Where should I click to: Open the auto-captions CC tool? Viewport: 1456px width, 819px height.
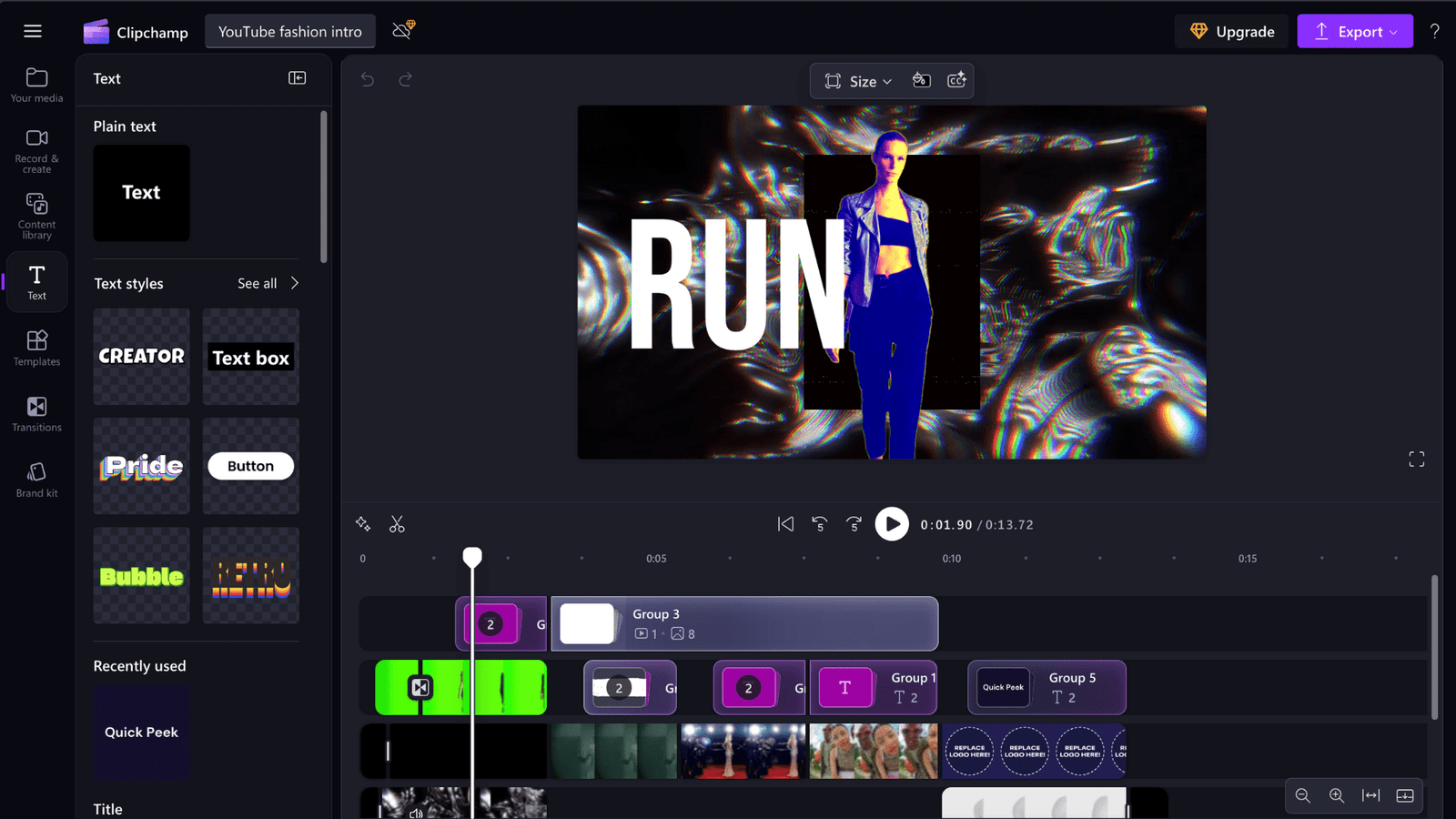click(956, 80)
